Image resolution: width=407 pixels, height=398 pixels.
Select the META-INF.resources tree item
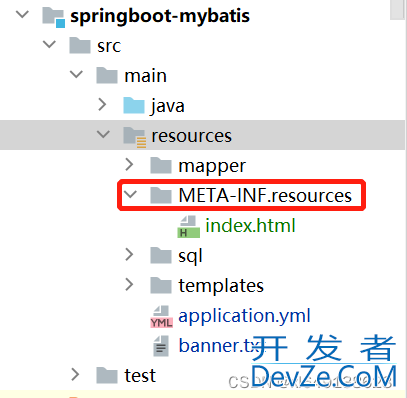pos(265,195)
